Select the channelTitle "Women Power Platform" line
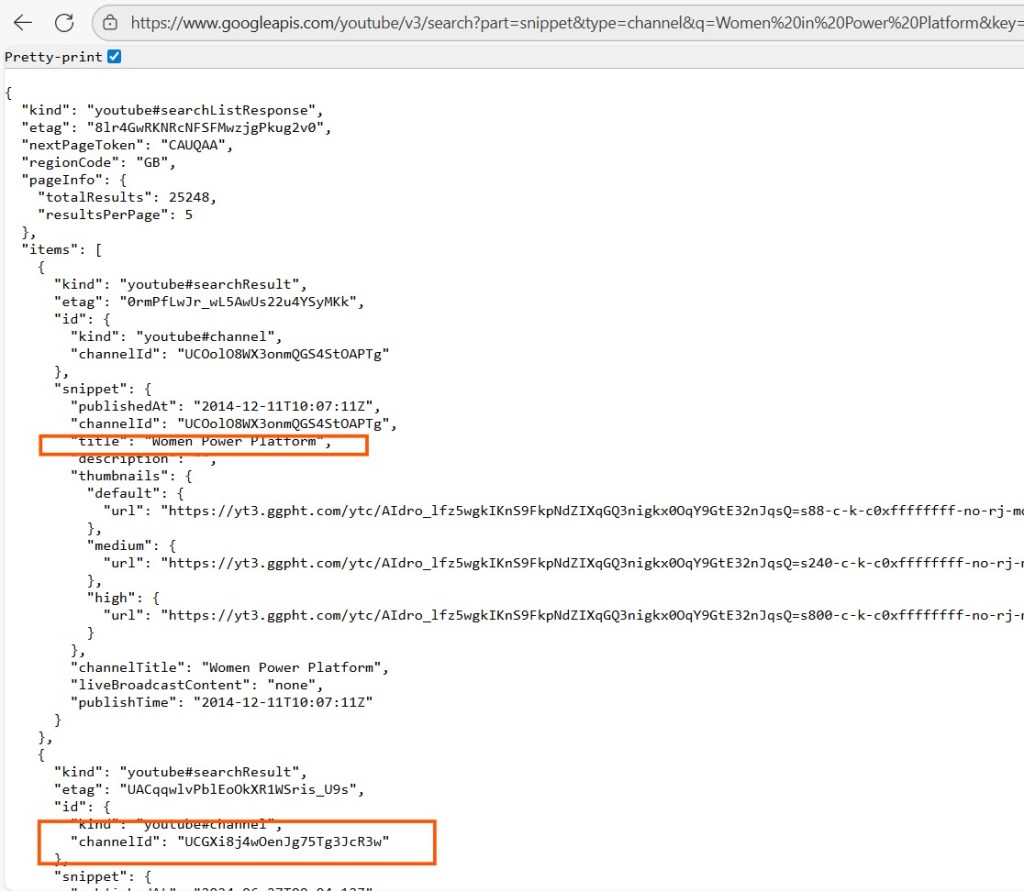 click(228, 667)
